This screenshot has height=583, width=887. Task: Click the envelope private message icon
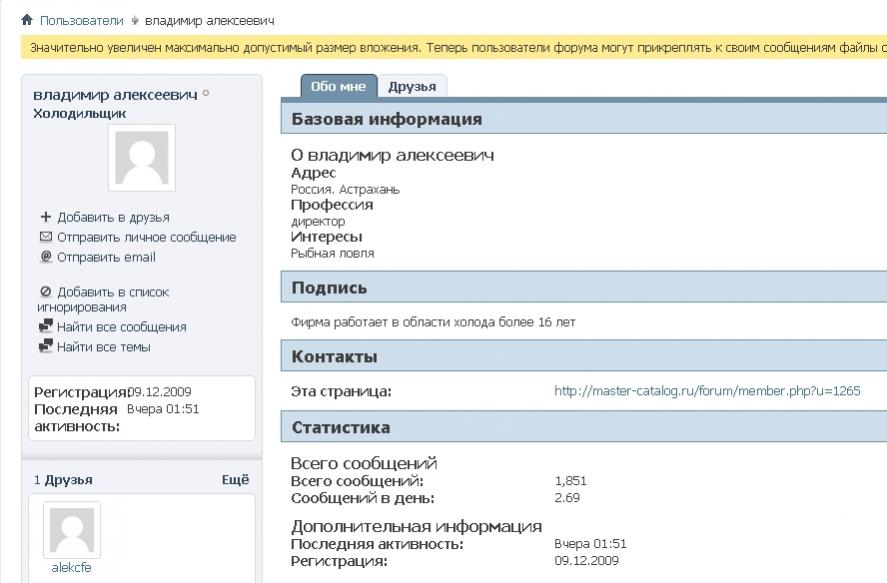click(x=45, y=237)
